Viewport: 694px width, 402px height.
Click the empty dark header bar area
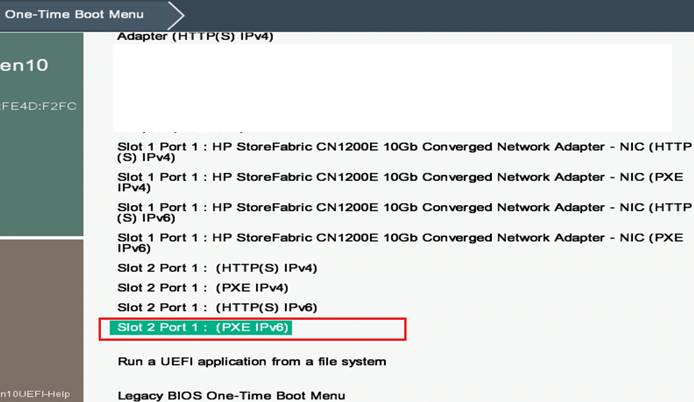pos(440,15)
